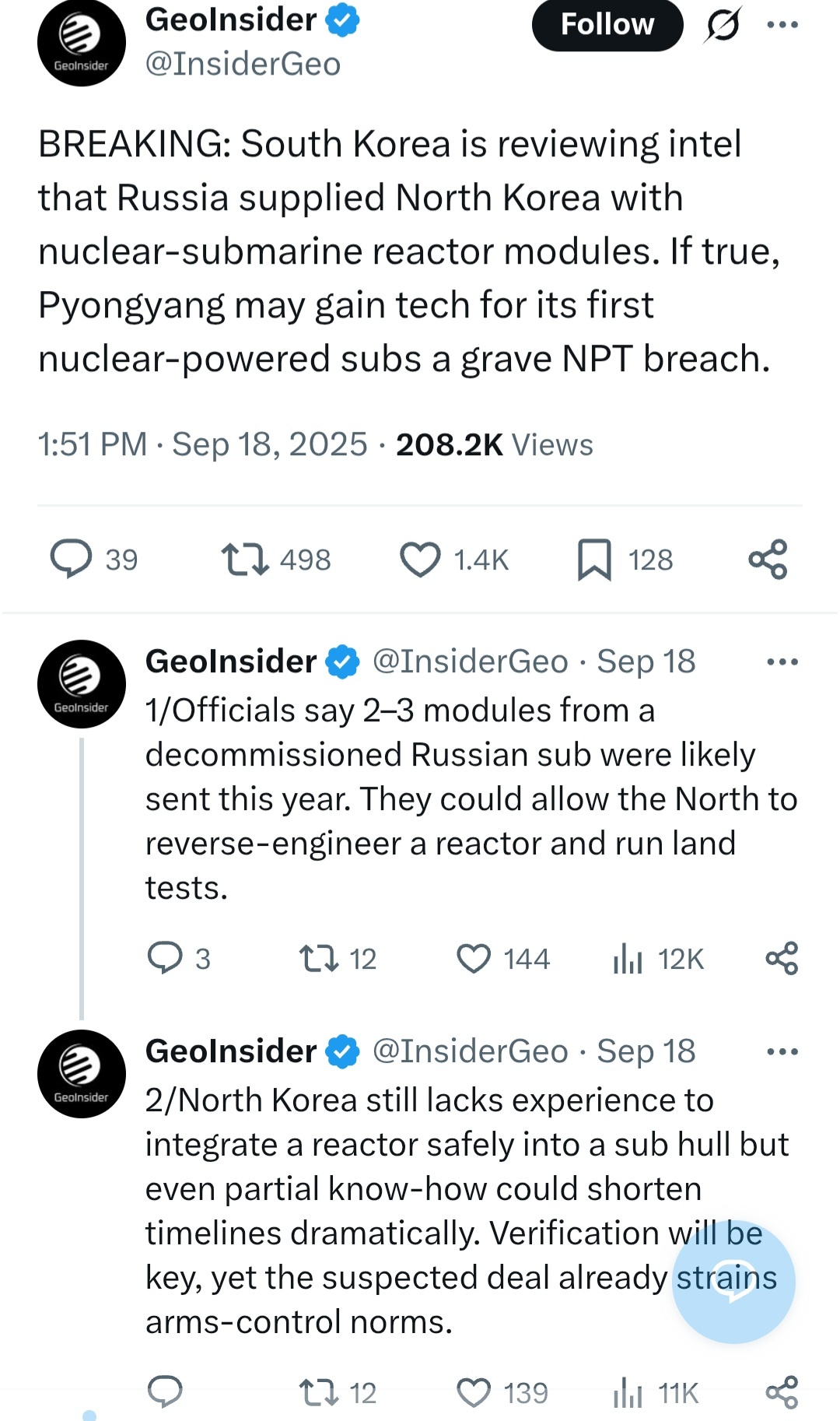This screenshot has width=840, height=1421.
Task: Open the Grok icon beside Follow
Action: pyautogui.click(x=723, y=25)
